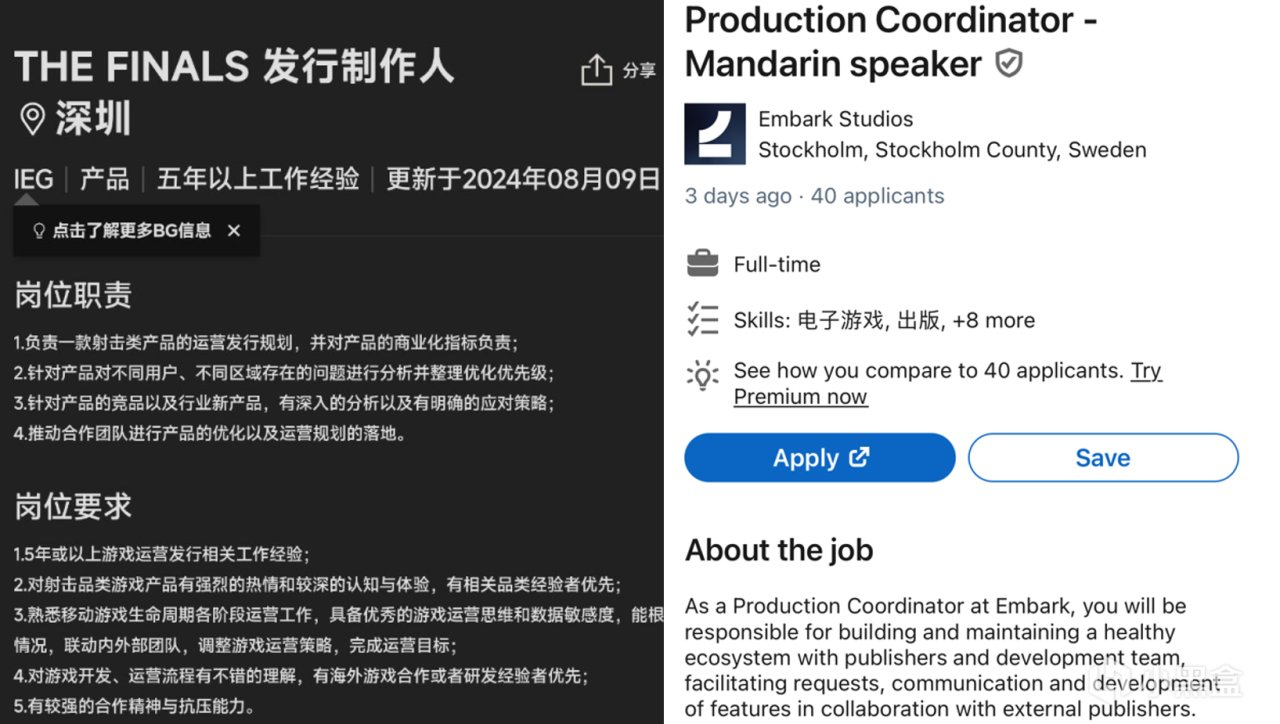The width and height of the screenshot is (1280, 724).
Task: Click 点击了解更多BG信息 tooltip text
Action: (x=132, y=231)
